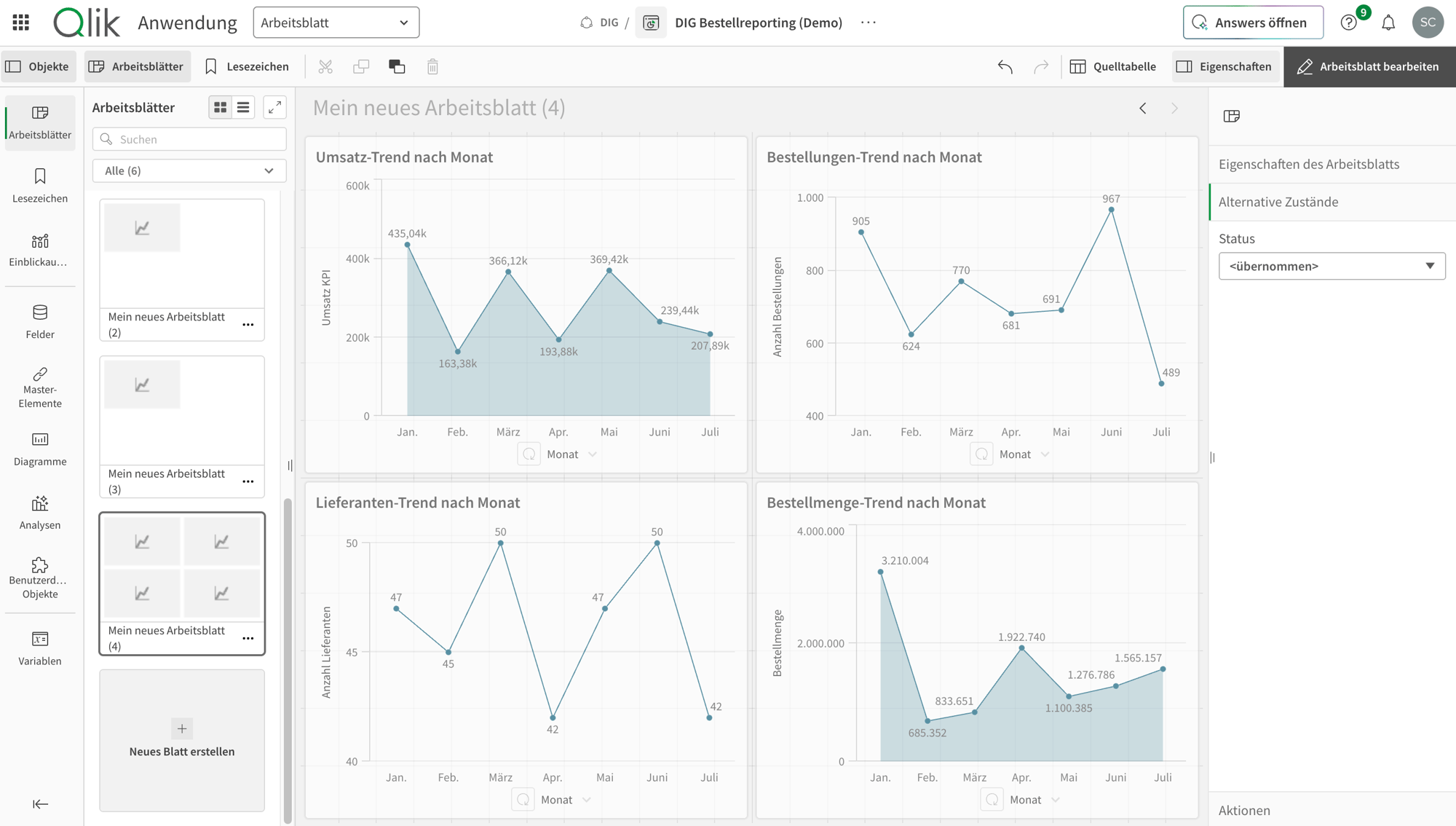Click the cut scissors icon
1456x826 pixels.
pos(325,66)
